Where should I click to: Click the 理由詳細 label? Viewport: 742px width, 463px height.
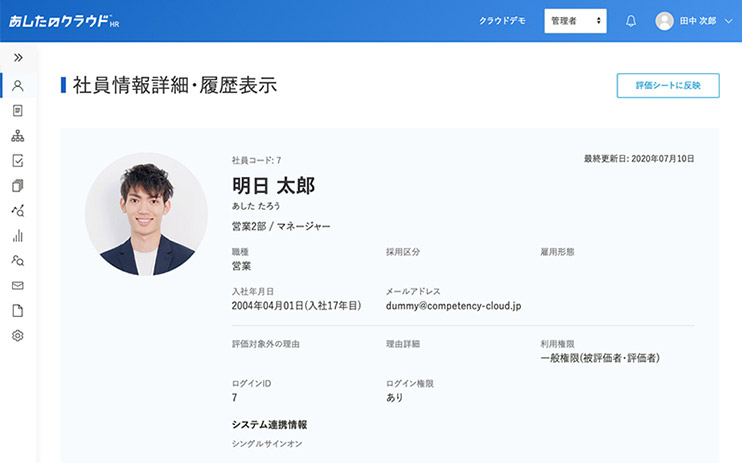(x=403, y=344)
